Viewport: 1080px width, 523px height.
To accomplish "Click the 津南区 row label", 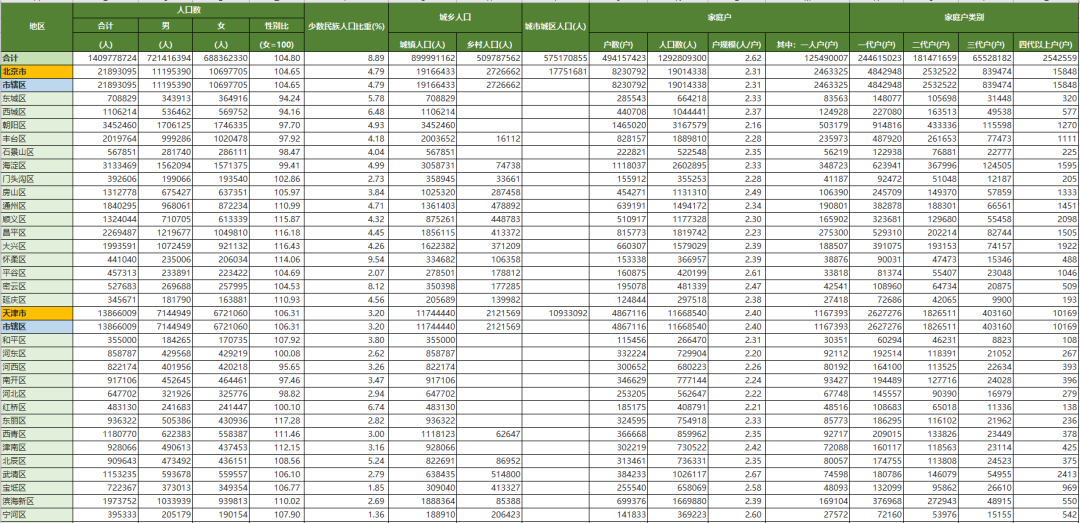I will click(36, 447).
